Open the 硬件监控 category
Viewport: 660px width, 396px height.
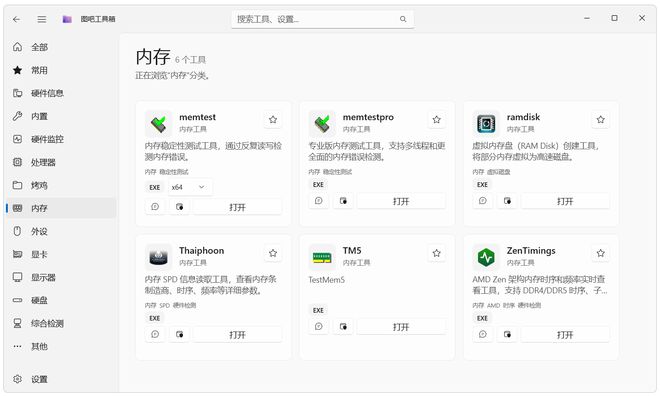61,139
